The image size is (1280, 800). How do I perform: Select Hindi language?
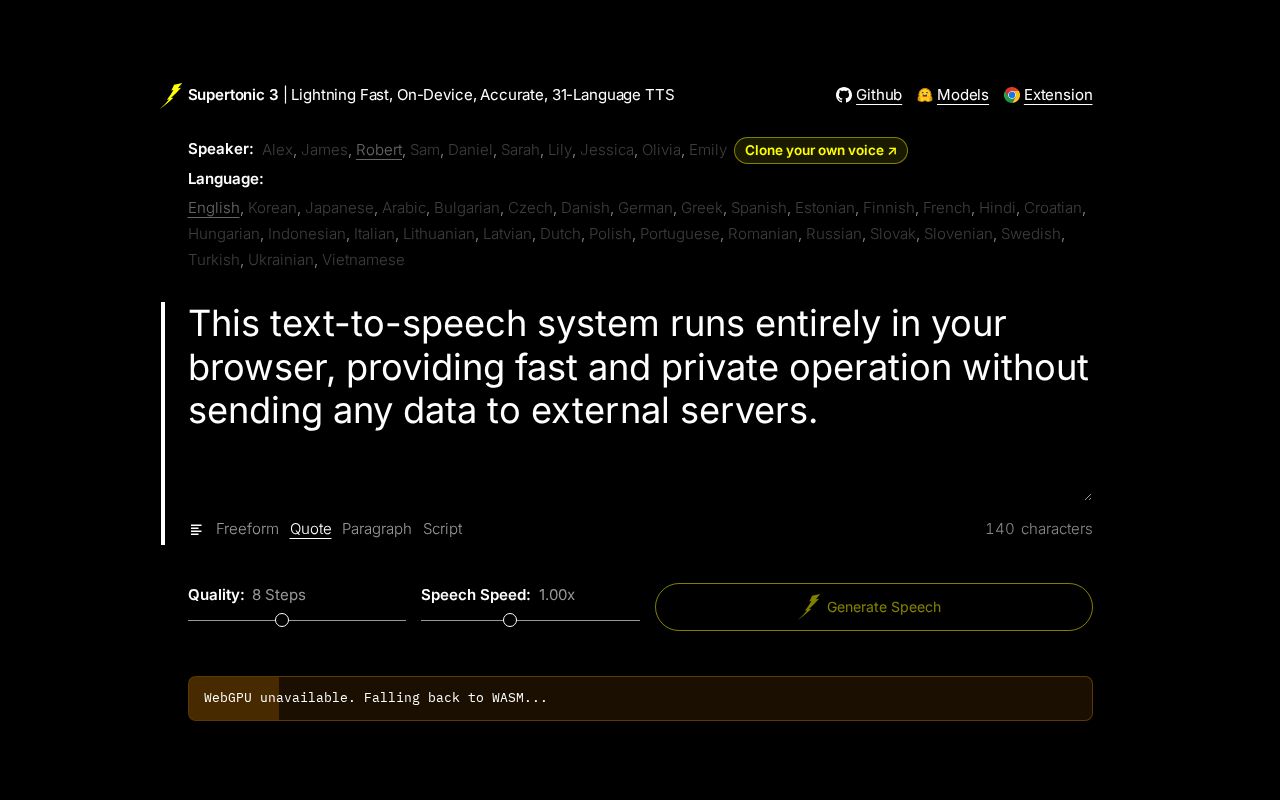pos(997,208)
